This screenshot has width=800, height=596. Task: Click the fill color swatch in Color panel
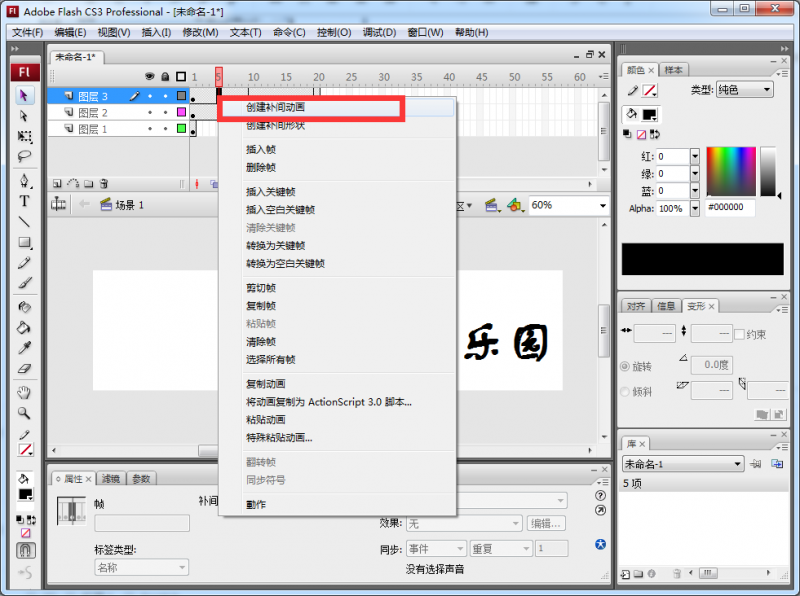(x=649, y=114)
